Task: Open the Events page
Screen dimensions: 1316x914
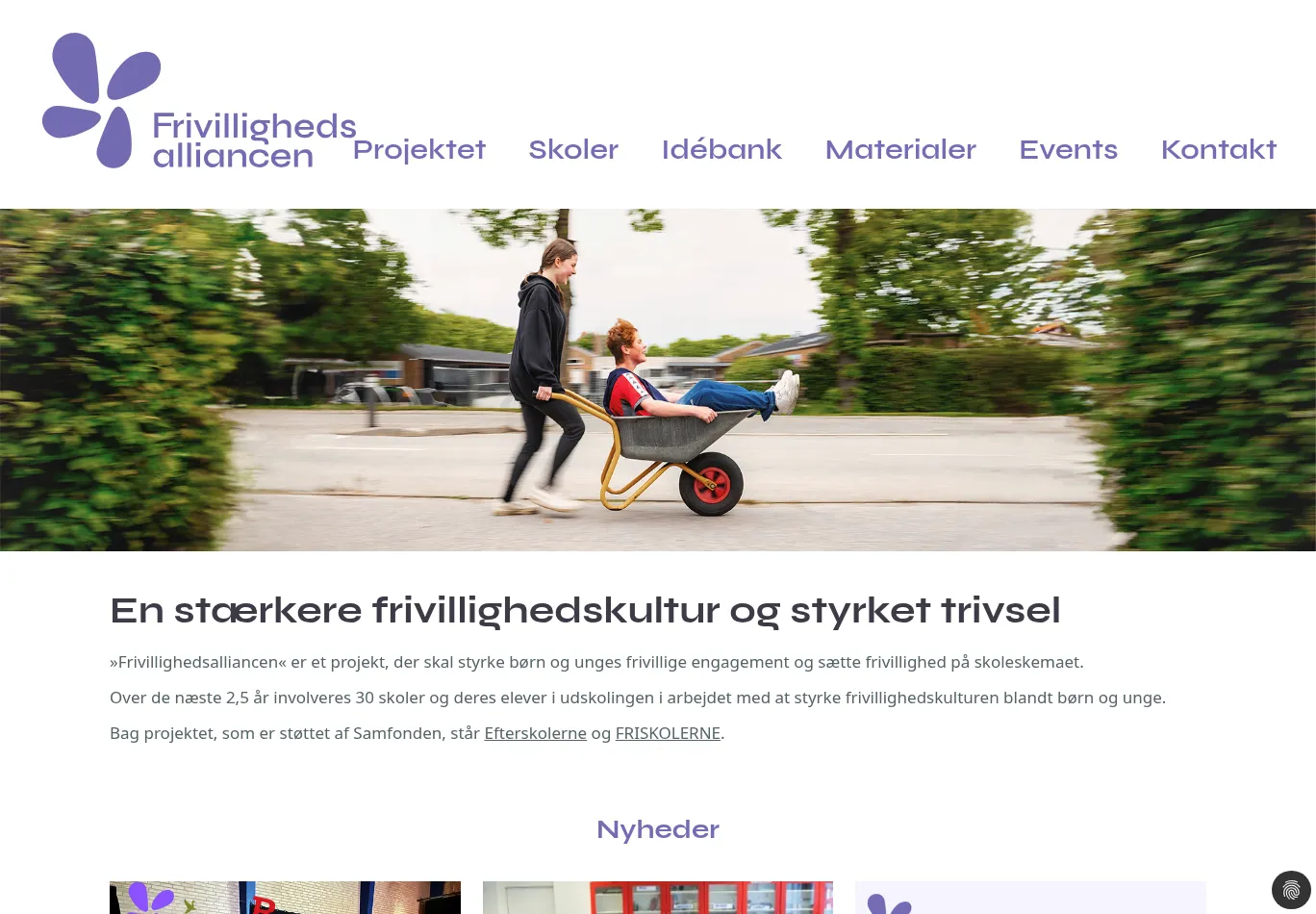Action: tap(1068, 149)
